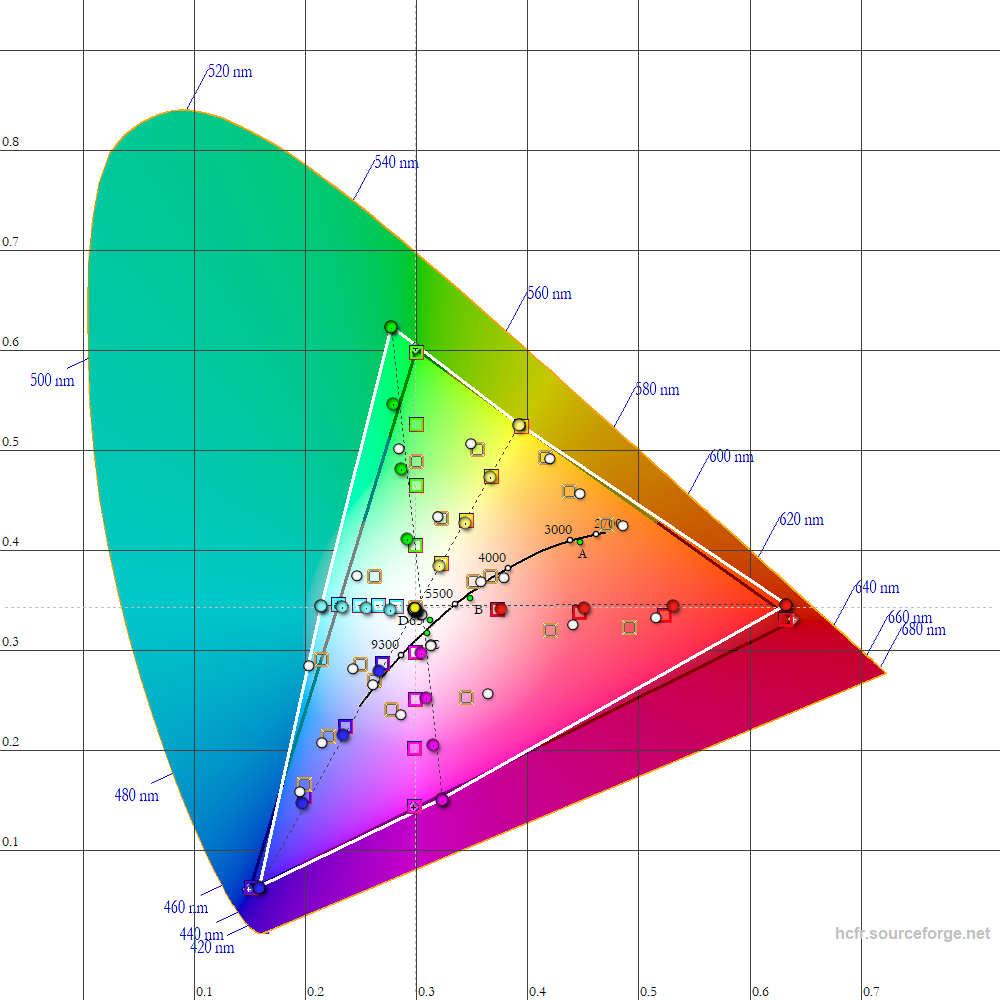Click the 600 nm wavelength label
The width and height of the screenshot is (1000, 1000).
coord(732,457)
